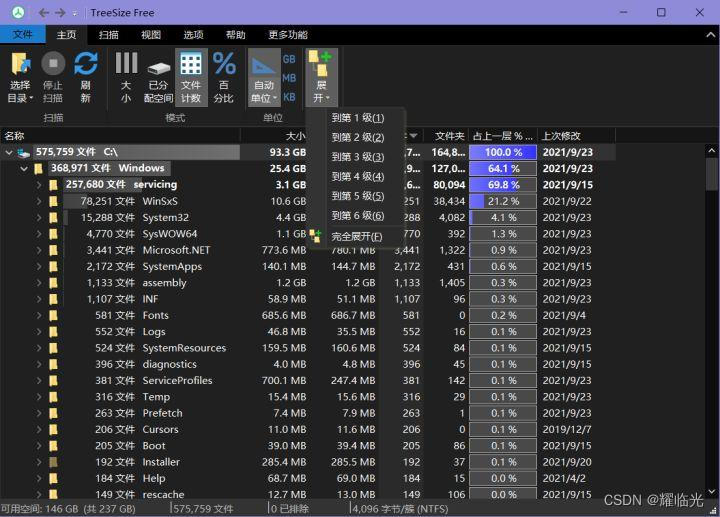Click the C:\ drive icon
Viewport: 720px width, 517px height.
[24, 152]
